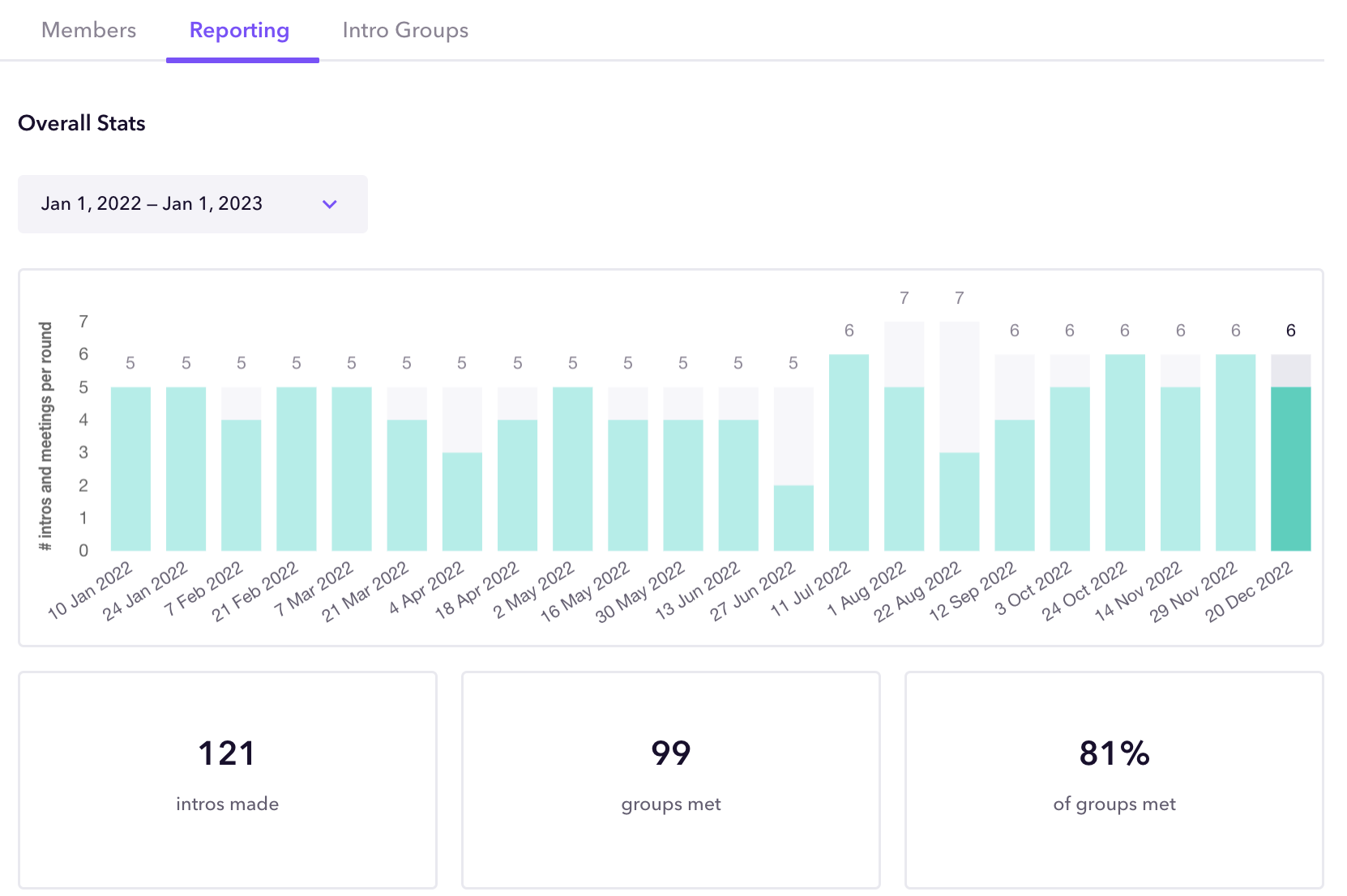Click the highlighted 20 Dec 2022 bar

coord(1291,453)
